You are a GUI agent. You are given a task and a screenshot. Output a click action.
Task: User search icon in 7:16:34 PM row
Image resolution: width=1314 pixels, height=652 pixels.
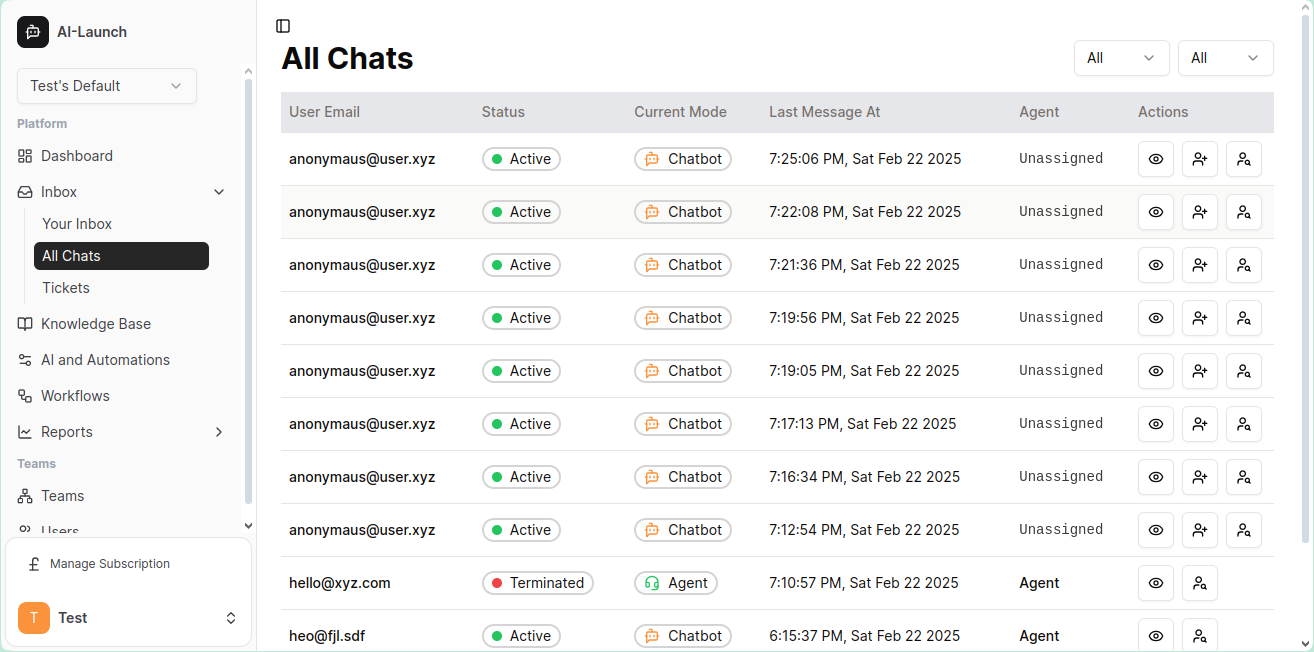1244,477
